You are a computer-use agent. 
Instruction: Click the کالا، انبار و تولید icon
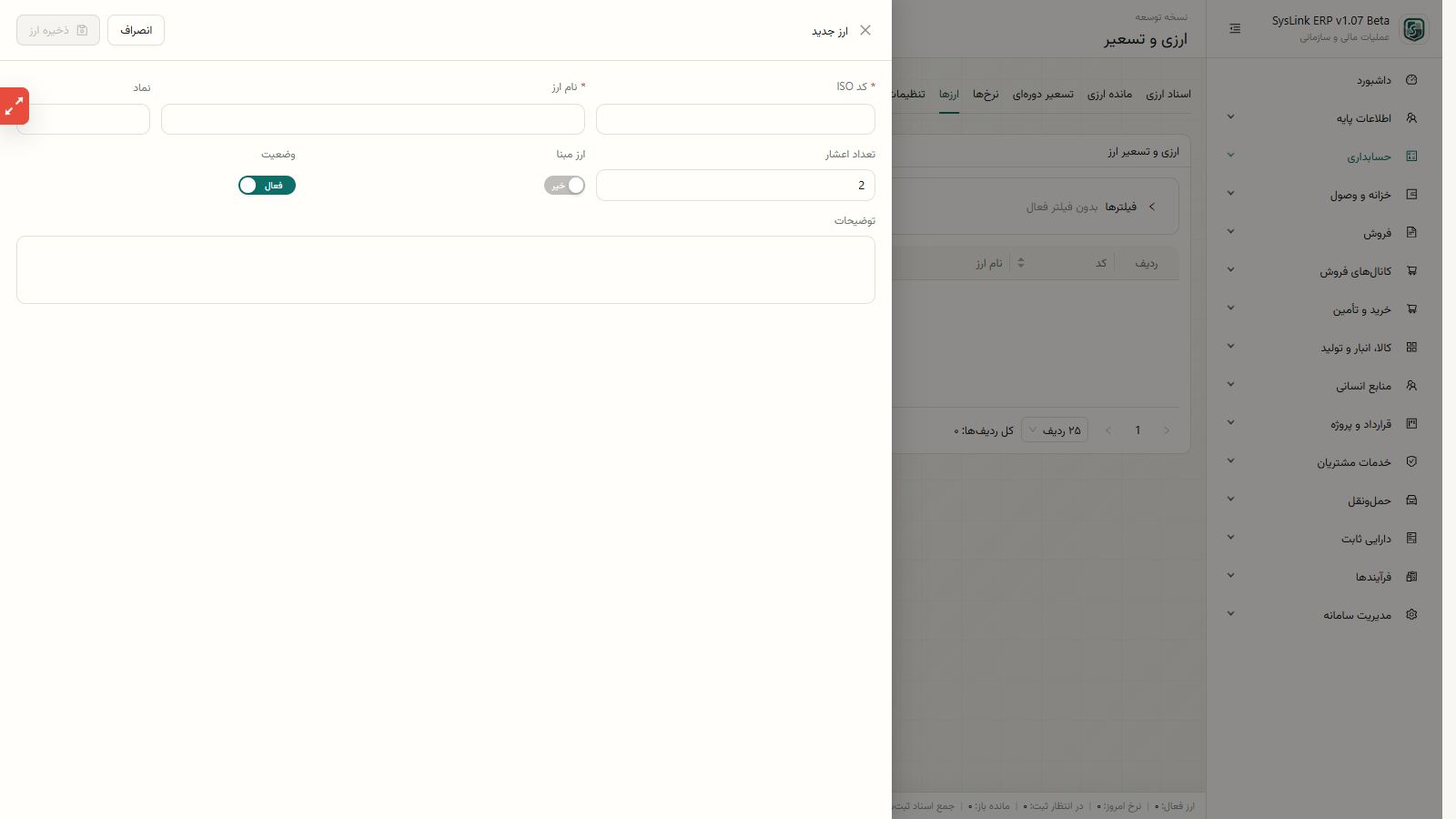(1411, 348)
